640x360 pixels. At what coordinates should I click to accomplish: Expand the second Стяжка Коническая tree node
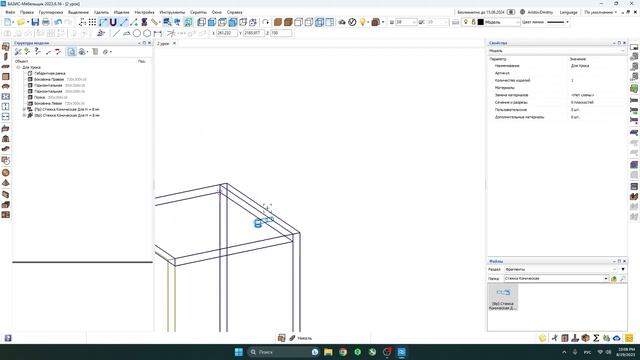(24, 116)
